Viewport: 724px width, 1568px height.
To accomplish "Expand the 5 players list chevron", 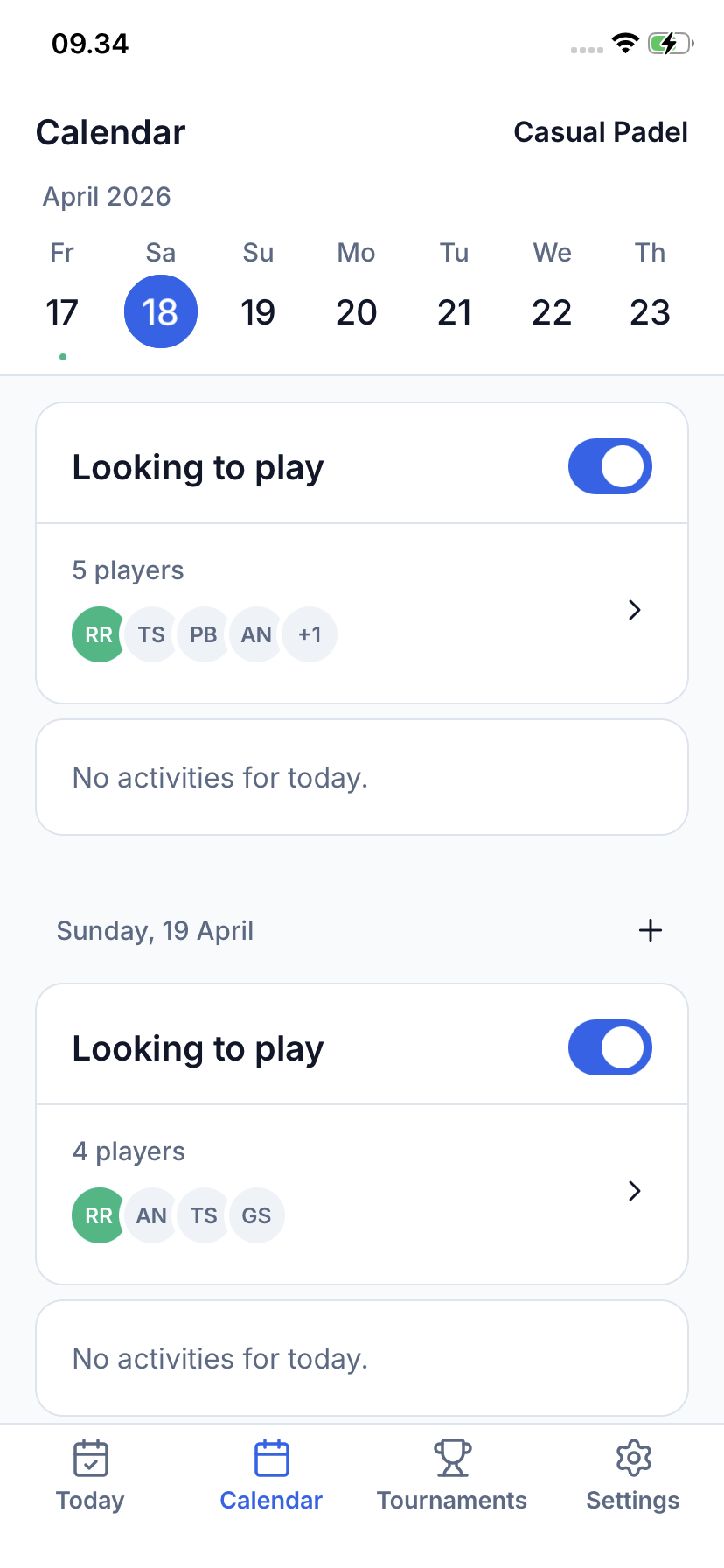I will coord(635,610).
